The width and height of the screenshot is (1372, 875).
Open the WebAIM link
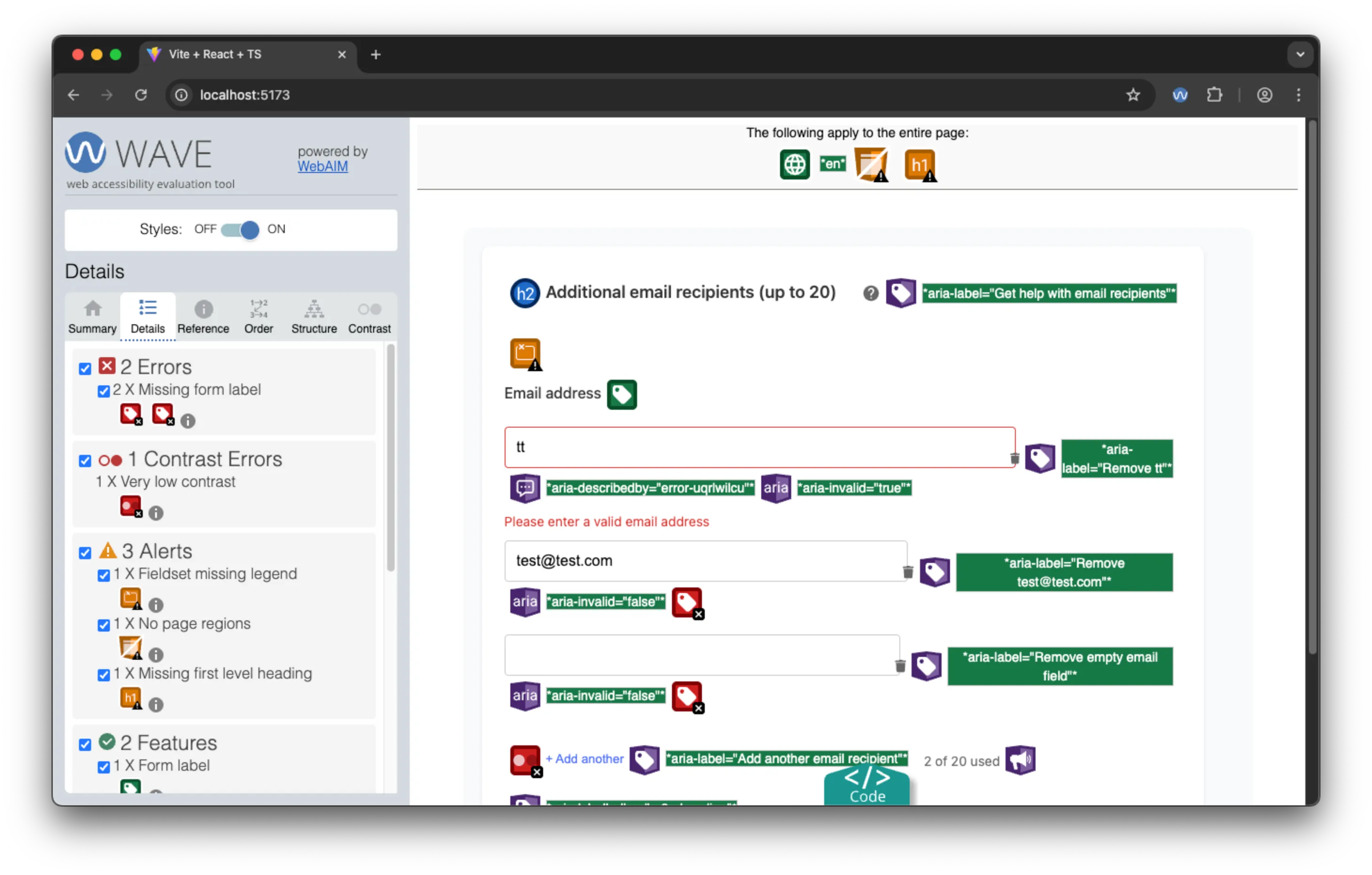pyautogui.click(x=322, y=166)
